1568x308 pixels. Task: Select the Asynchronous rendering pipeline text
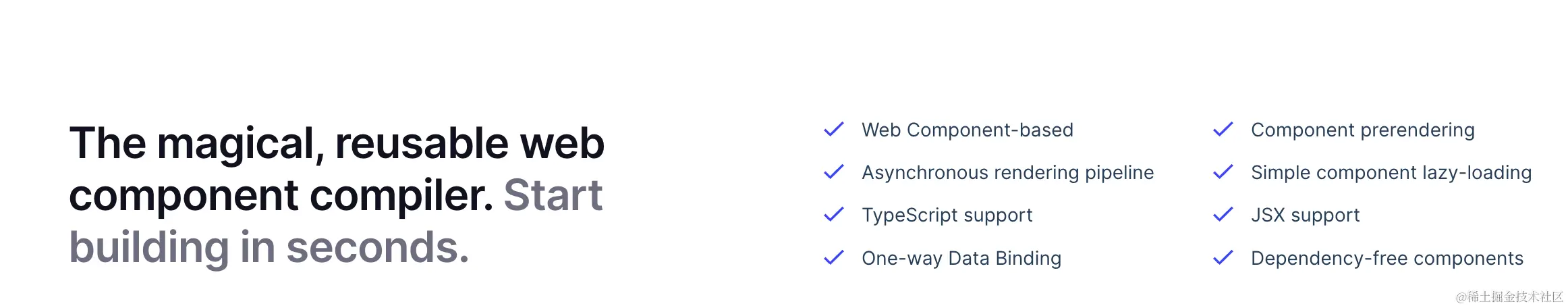1008,173
